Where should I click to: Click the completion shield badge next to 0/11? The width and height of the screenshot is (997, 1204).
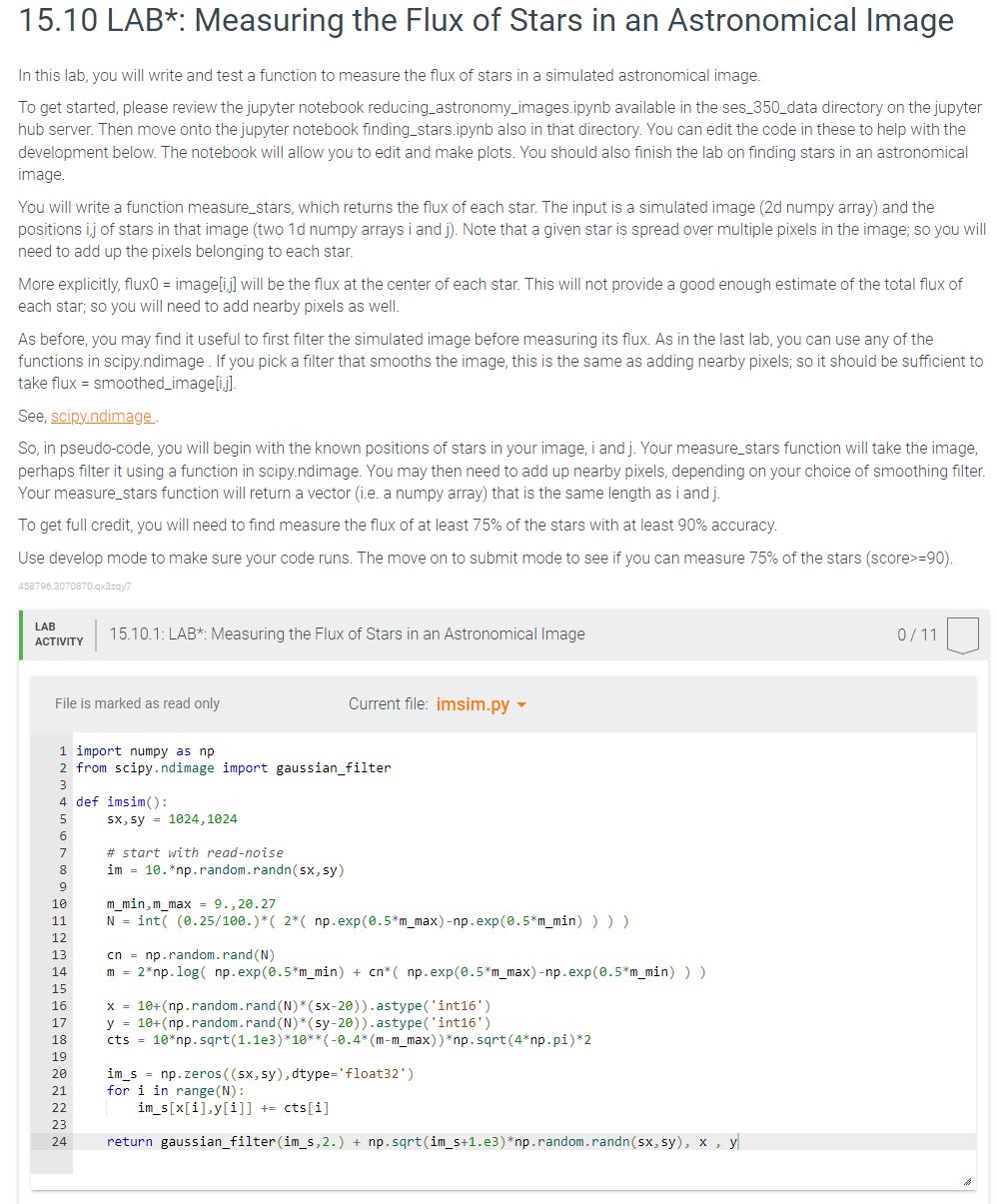click(961, 633)
